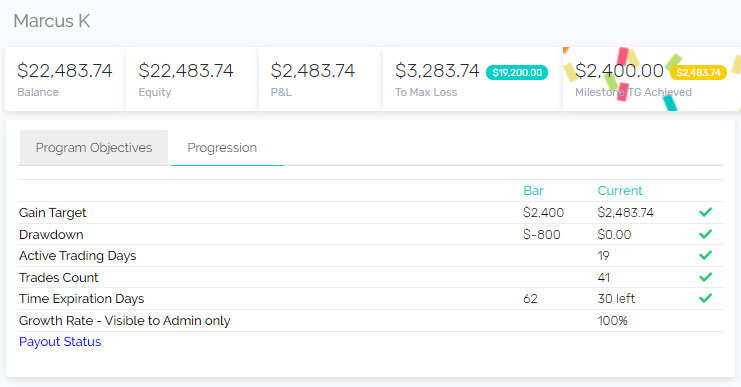This screenshot has width=741, height=387.
Task: Select the Equity stat card
Action: [x=191, y=79]
